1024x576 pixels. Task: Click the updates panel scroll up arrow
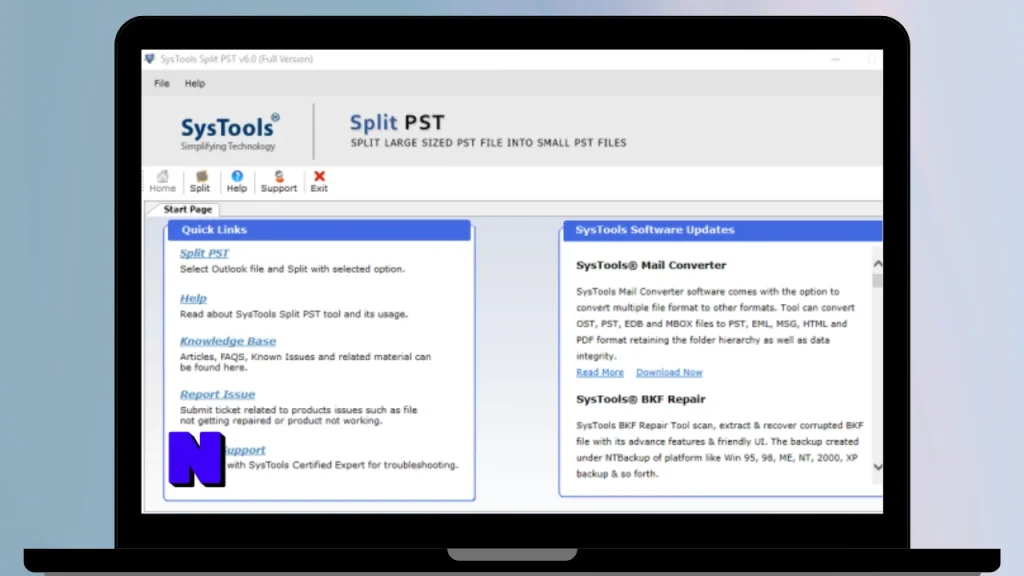tap(878, 264)
